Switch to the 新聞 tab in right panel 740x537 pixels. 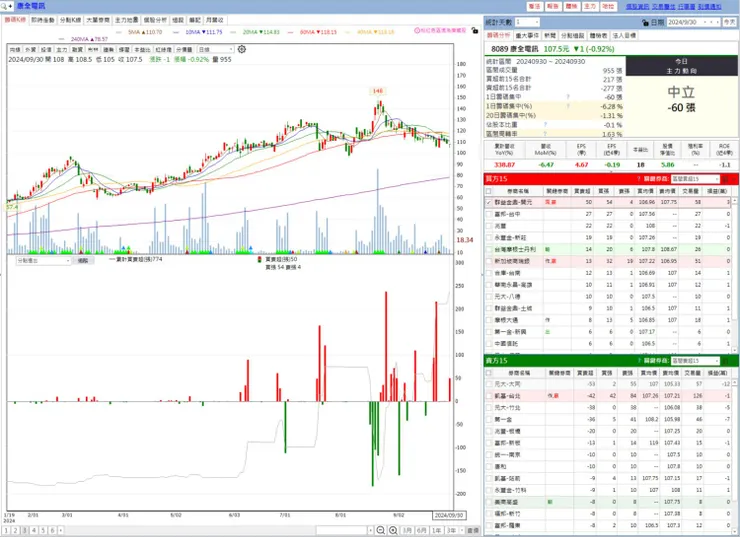(x=549, y=35)
